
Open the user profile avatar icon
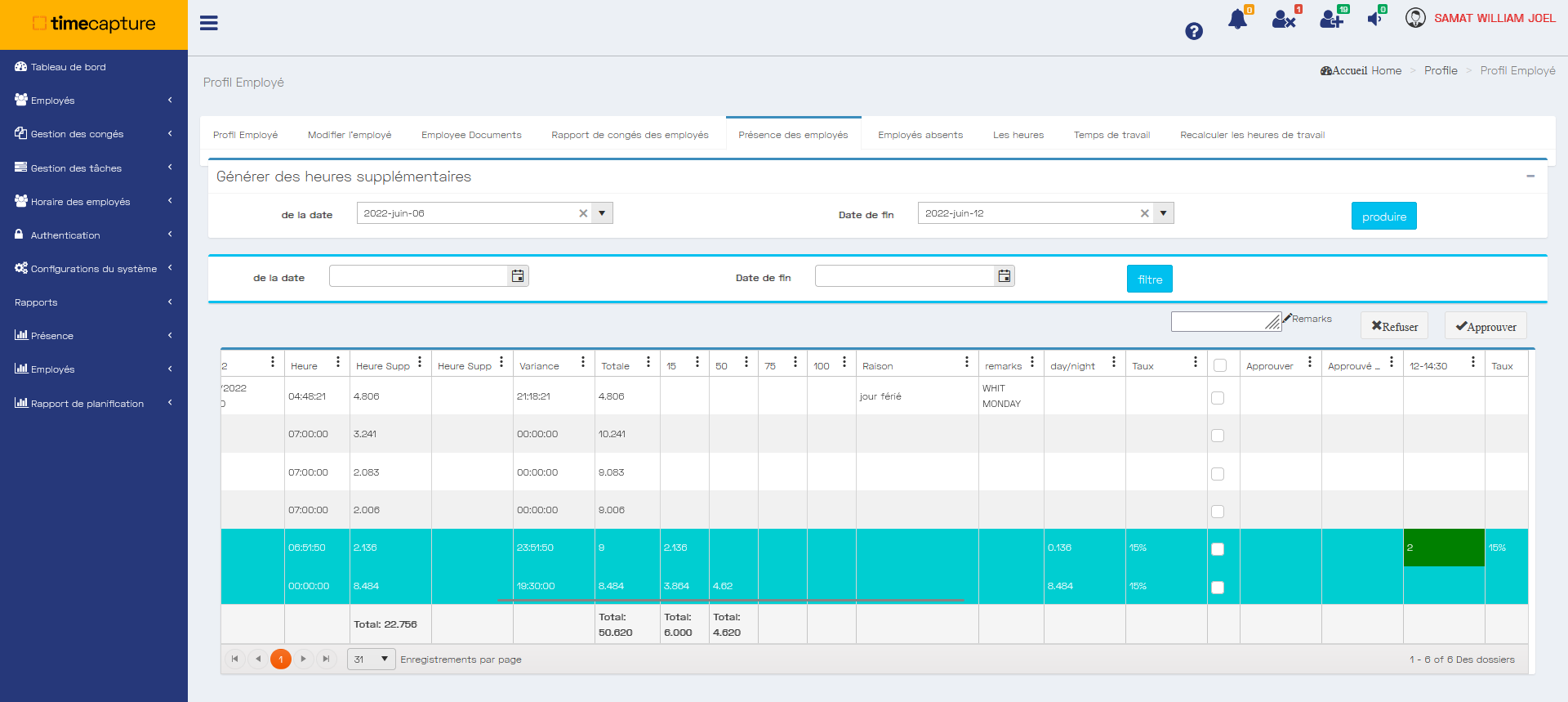[x=1415, y=18]
